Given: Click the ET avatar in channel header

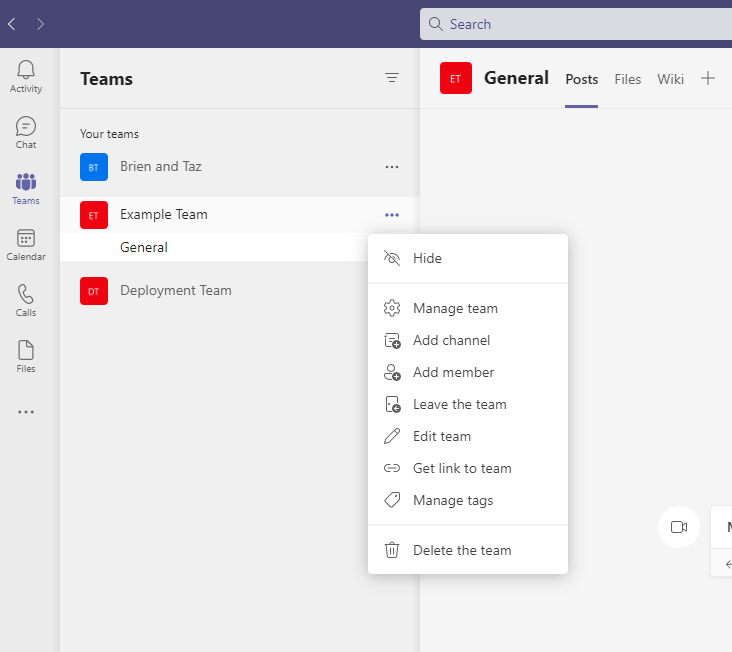Looking at the screenshot, I should coord(456,78).
